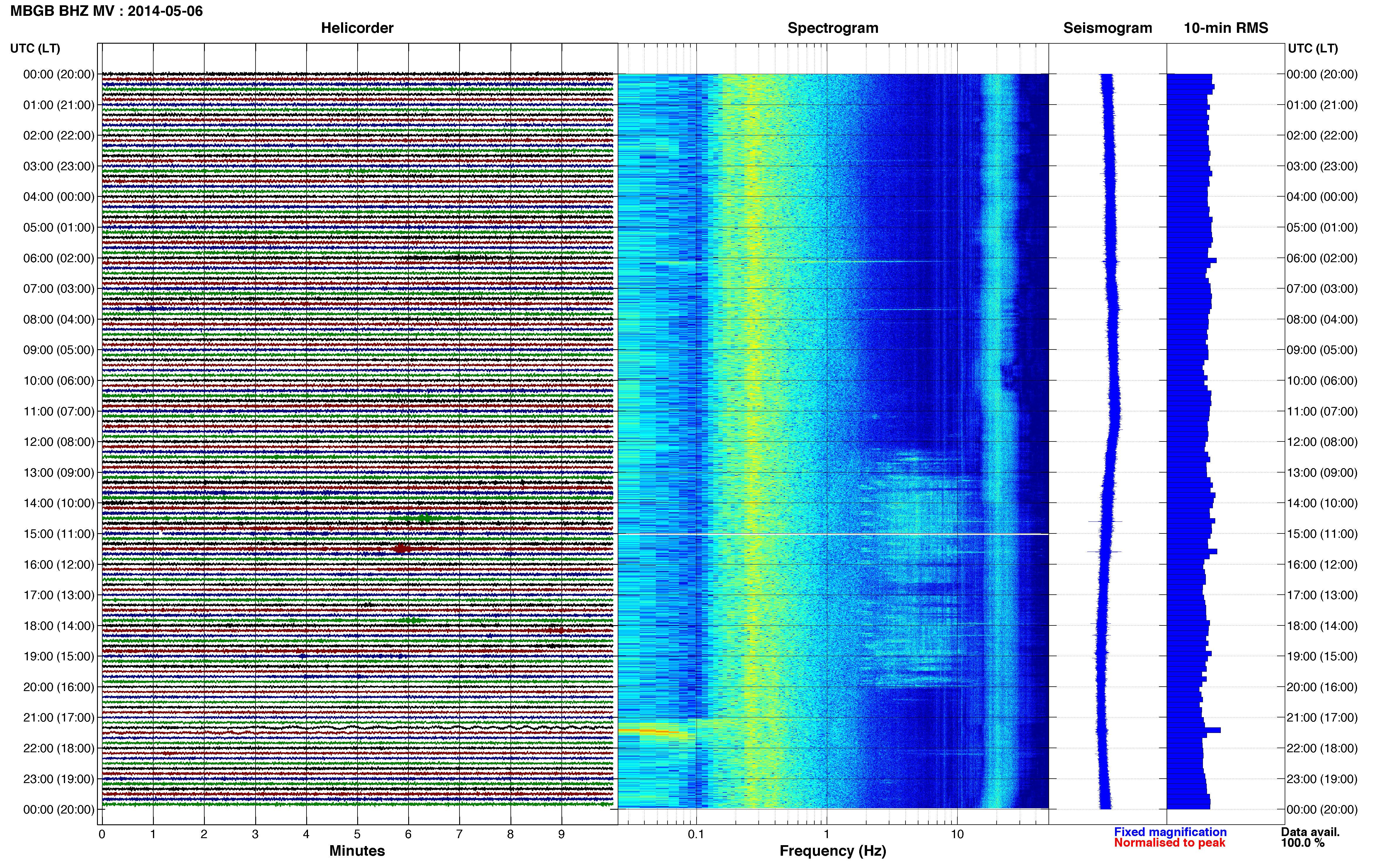1389x868 pixels.
Task: Click left-axis time label 21:00 (17:00)
Action: [59, 718]
